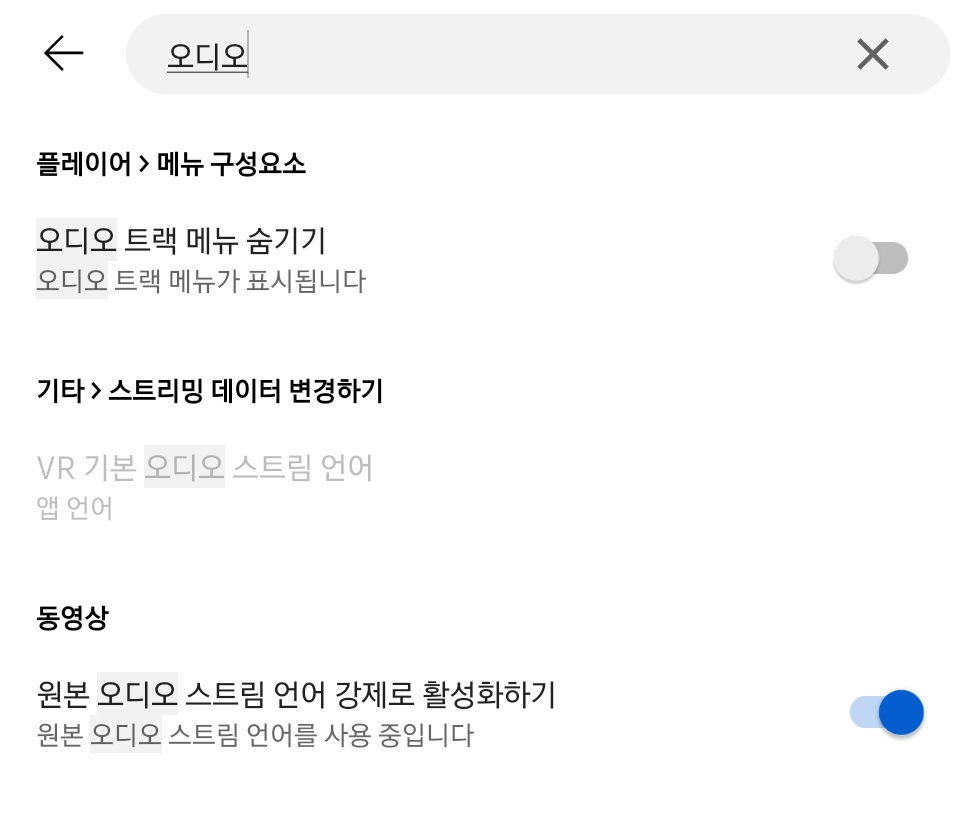
Task: Tap the 원본 오디오 스트림 언어를 사용 중입니다 summary
Action: (254, 736)
